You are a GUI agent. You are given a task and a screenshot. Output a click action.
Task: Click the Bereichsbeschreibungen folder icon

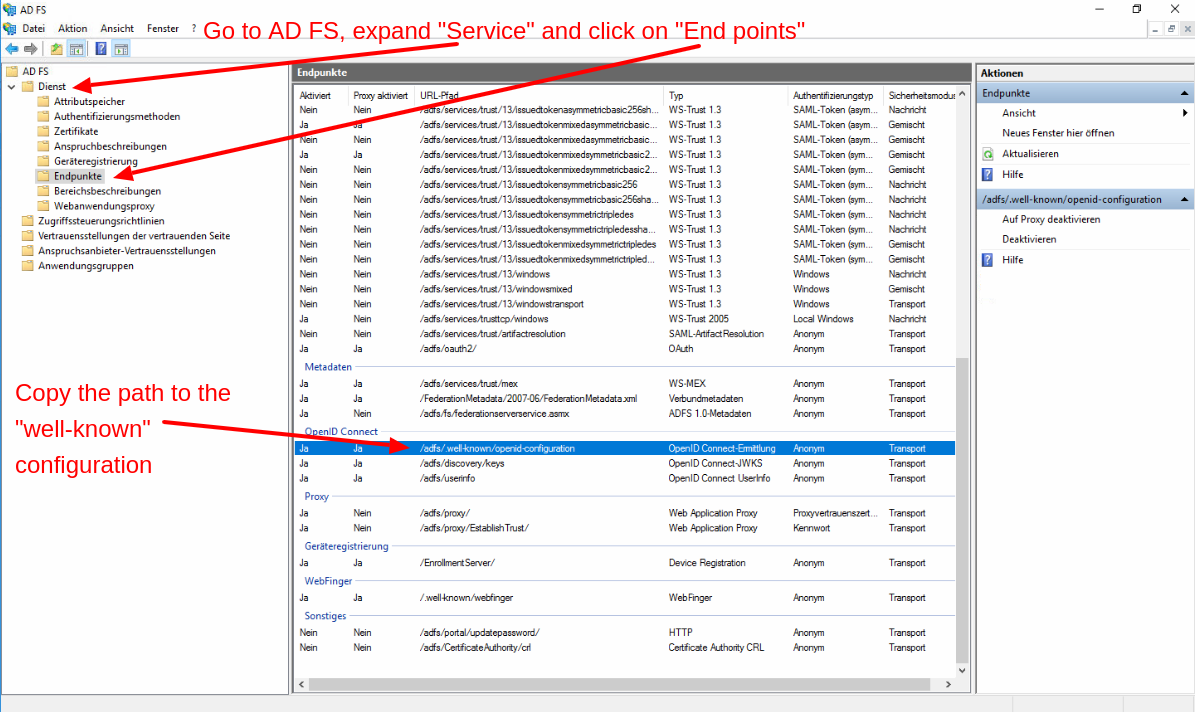[x=43, y=191]
